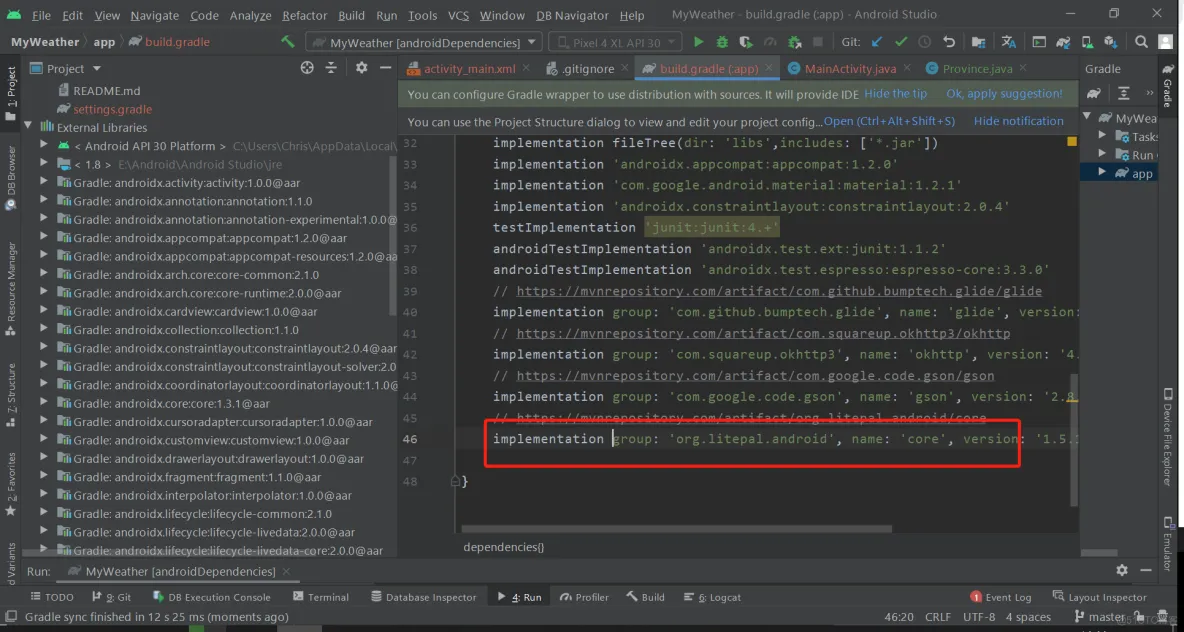Click the Git Commit green checkmark
Screen dimensions: 1184x632
click(901, 42)
